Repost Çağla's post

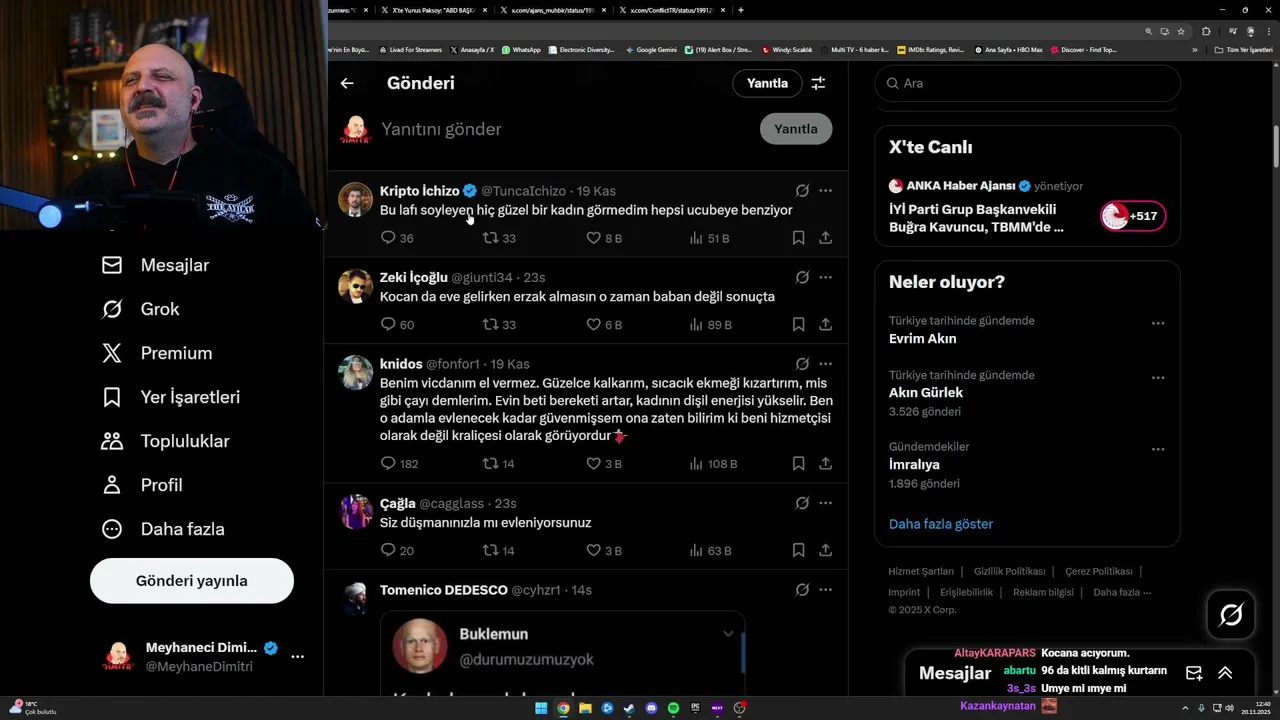coord(490,551)
